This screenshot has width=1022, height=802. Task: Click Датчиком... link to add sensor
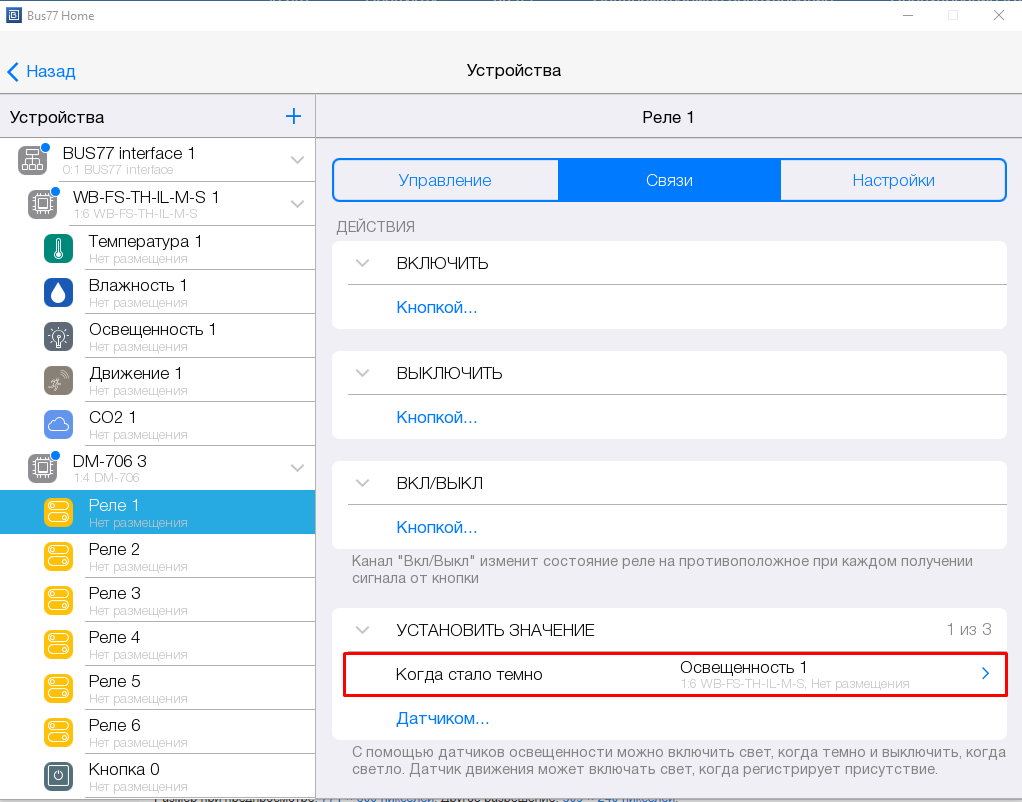[442, 718]
